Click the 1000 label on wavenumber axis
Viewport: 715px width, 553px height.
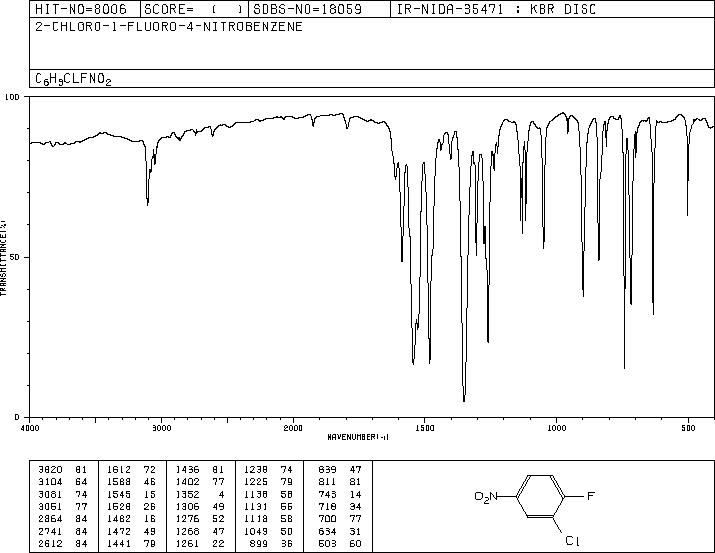(556, 428)
